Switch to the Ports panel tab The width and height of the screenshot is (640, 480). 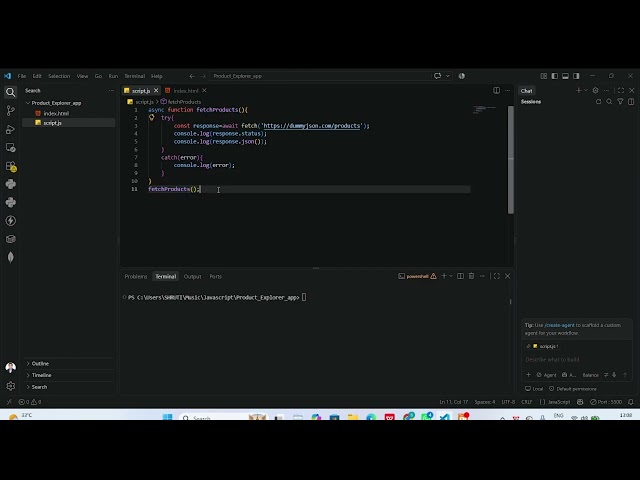216,276
